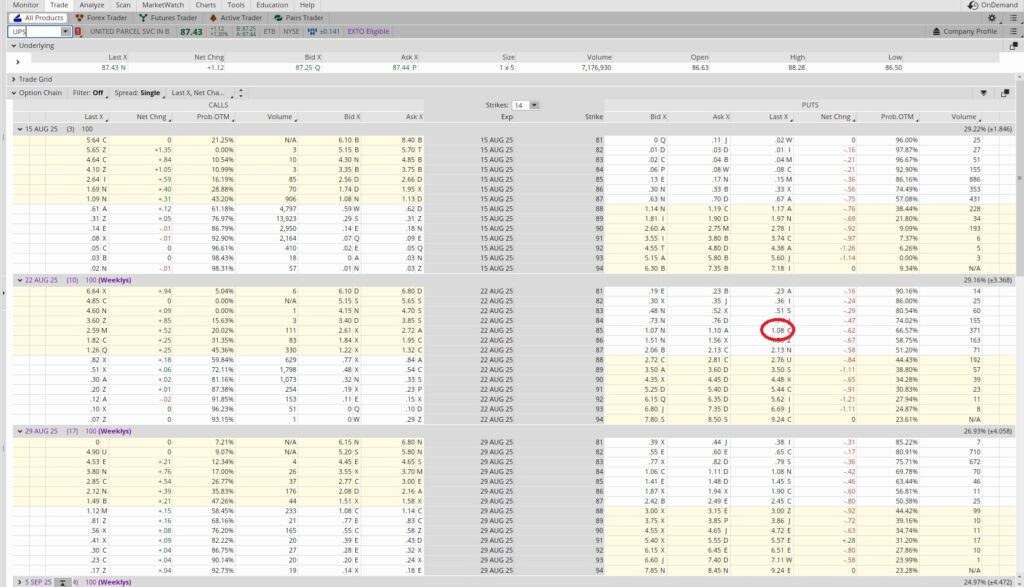Screen dimensions: 1024x587
Task: Click the Futures Trader icon
Action: tap(142, 17)
